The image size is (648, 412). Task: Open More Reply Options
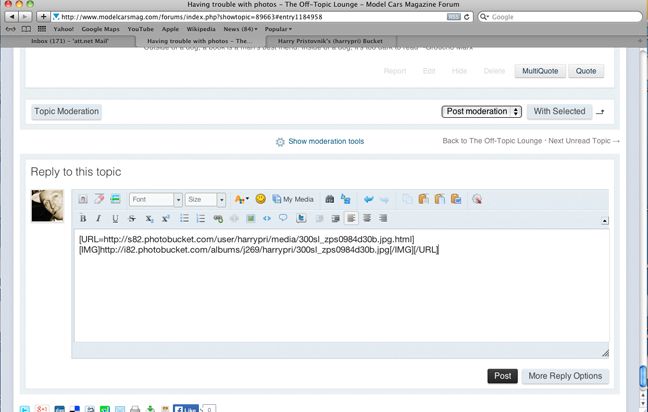(x=565, y=376)
